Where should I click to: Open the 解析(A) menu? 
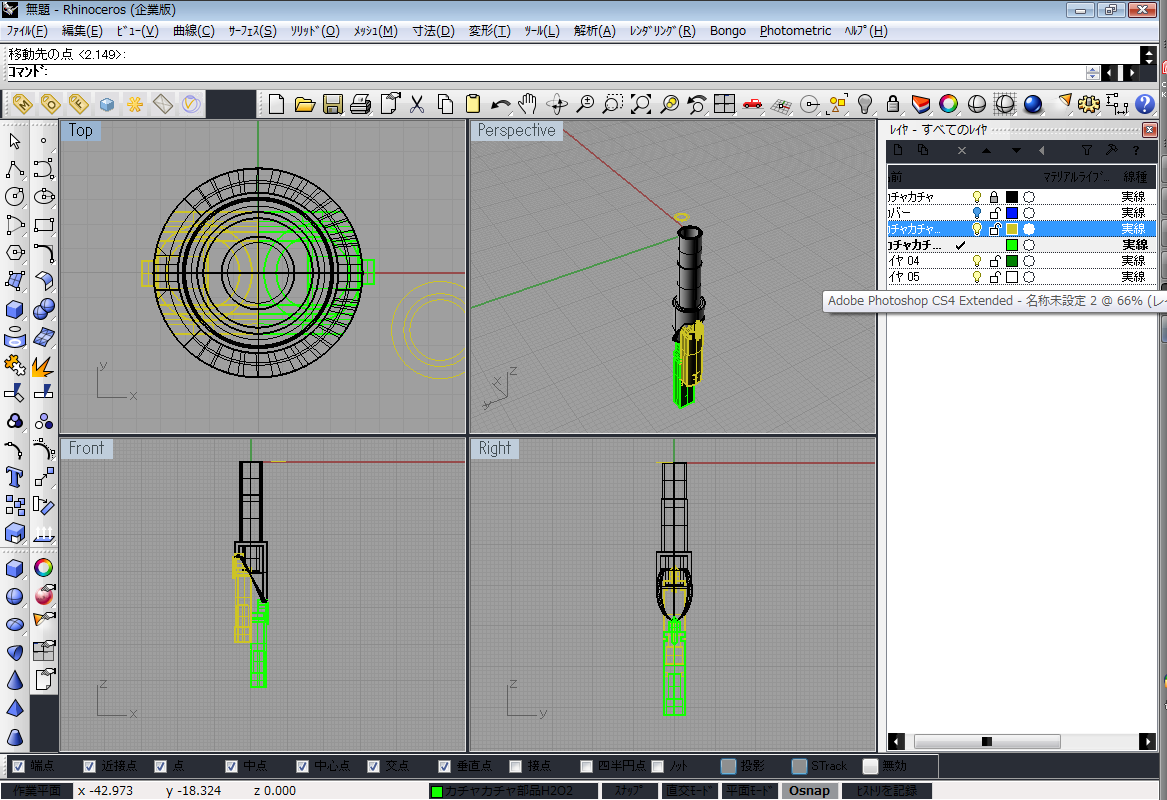tap(594, 31)
